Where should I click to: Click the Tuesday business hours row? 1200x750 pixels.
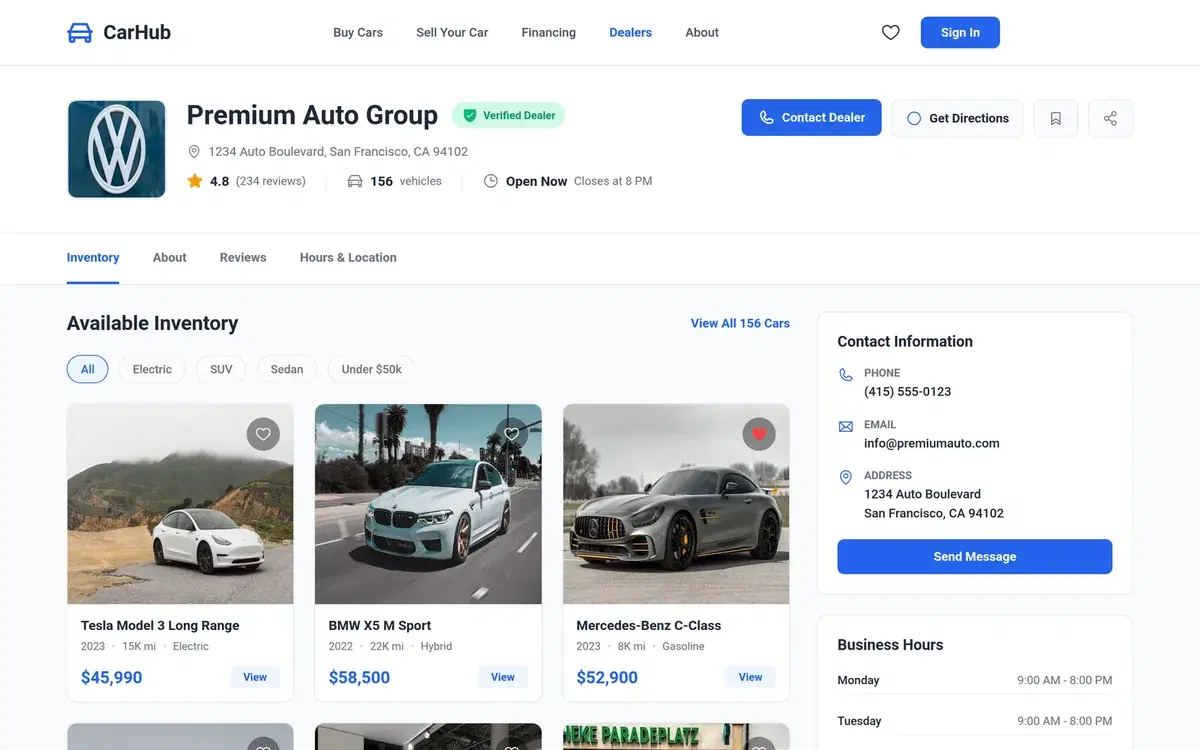[x=975, y=721]
